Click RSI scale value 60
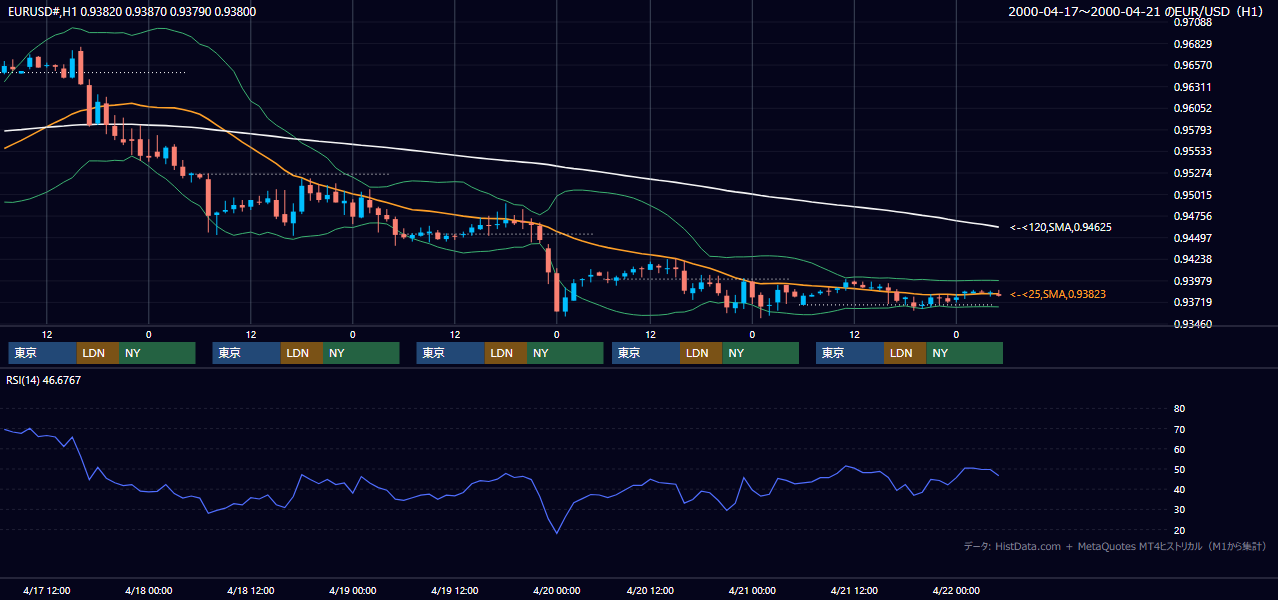 tap(1179, 449)
